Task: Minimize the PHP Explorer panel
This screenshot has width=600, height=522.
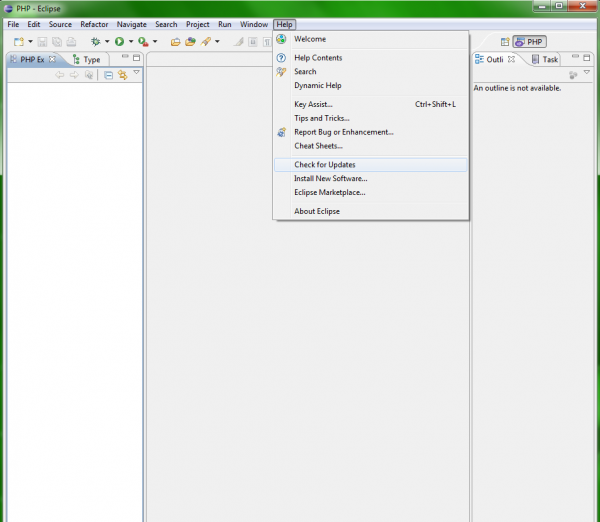Action: [125, 57]
